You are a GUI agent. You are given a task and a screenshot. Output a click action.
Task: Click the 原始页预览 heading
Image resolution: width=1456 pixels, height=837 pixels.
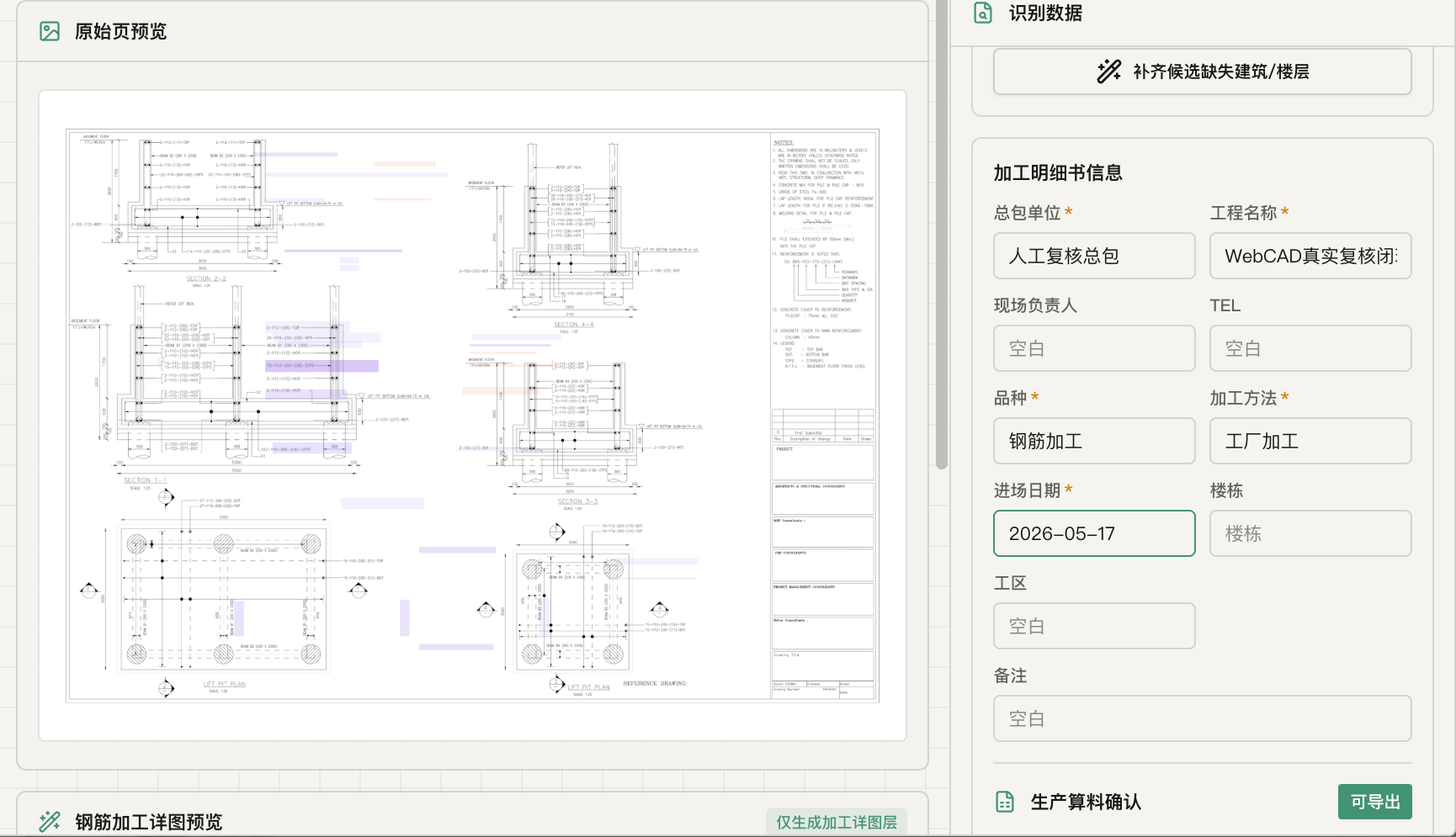120,32
